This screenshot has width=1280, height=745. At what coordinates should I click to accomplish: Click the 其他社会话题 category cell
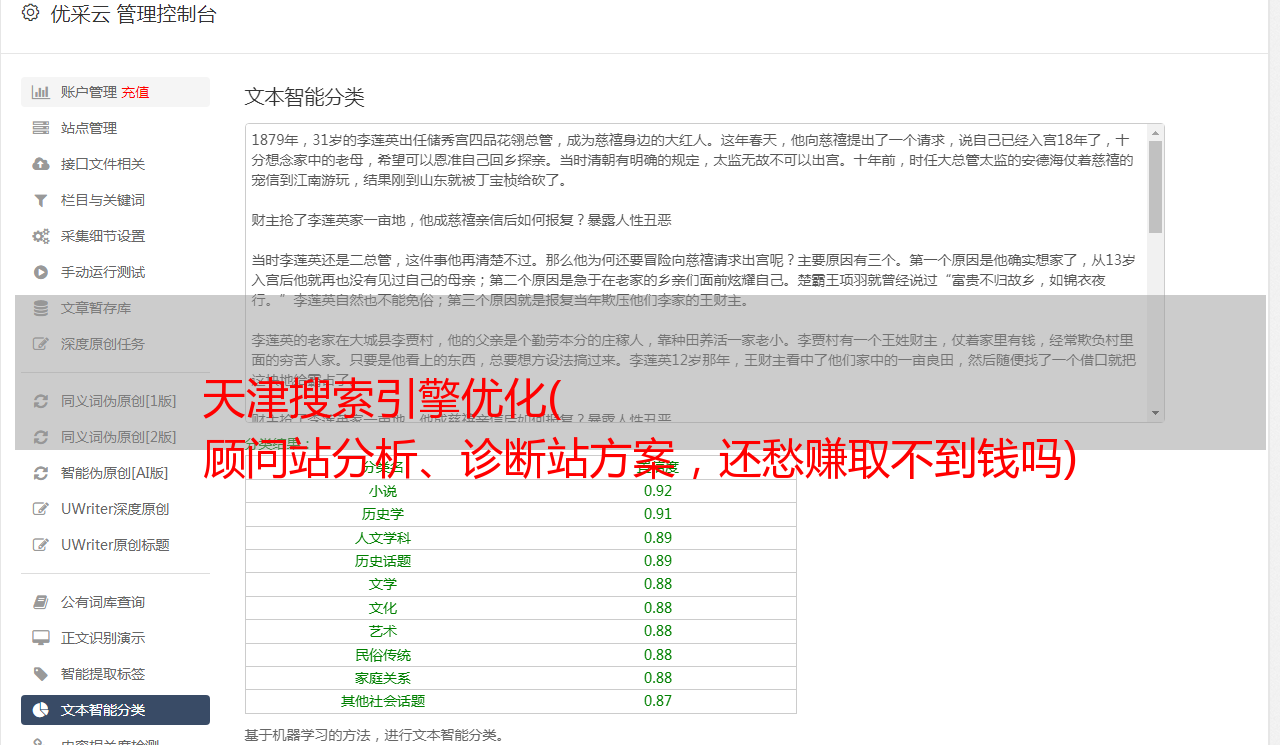click(x=382, y=701)
